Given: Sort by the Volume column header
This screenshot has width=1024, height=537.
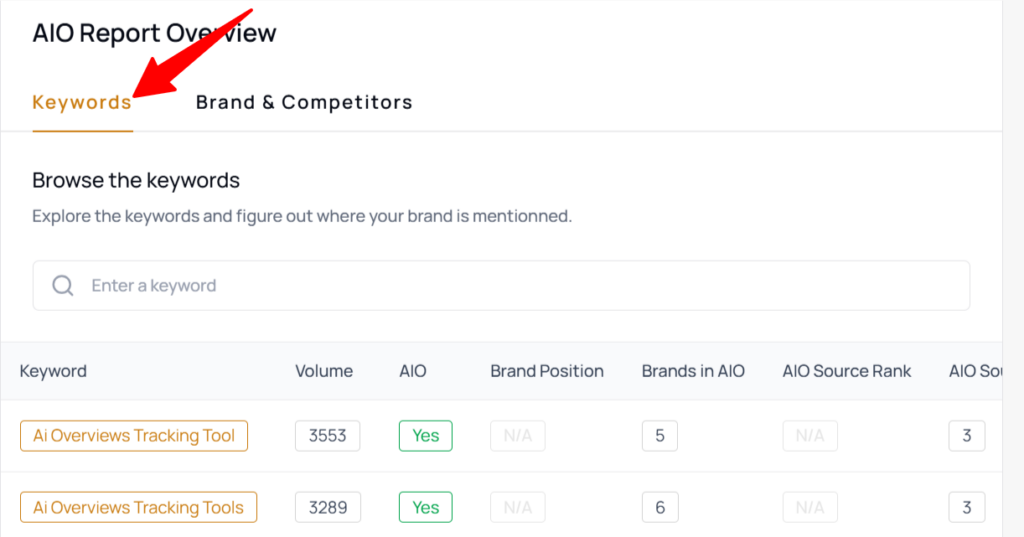Looking at the screenshot, I should pyautogui.click(x=324, y=371).
